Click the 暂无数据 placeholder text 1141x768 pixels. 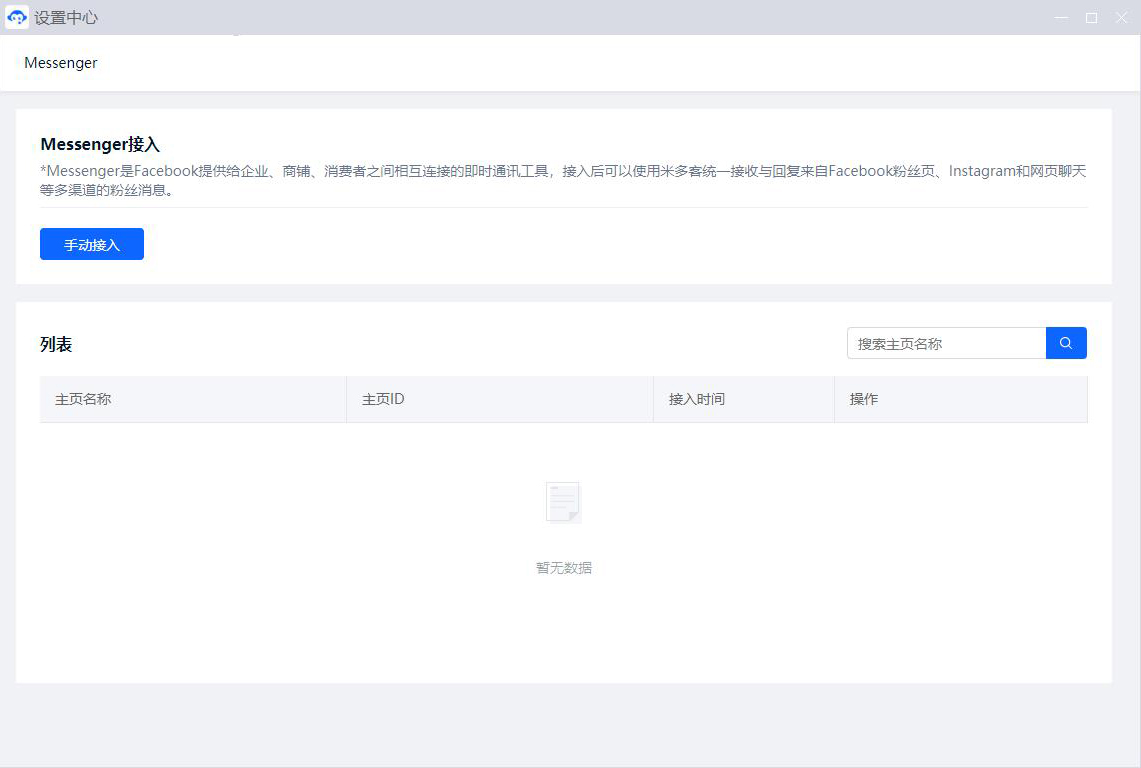click(564, 568)
